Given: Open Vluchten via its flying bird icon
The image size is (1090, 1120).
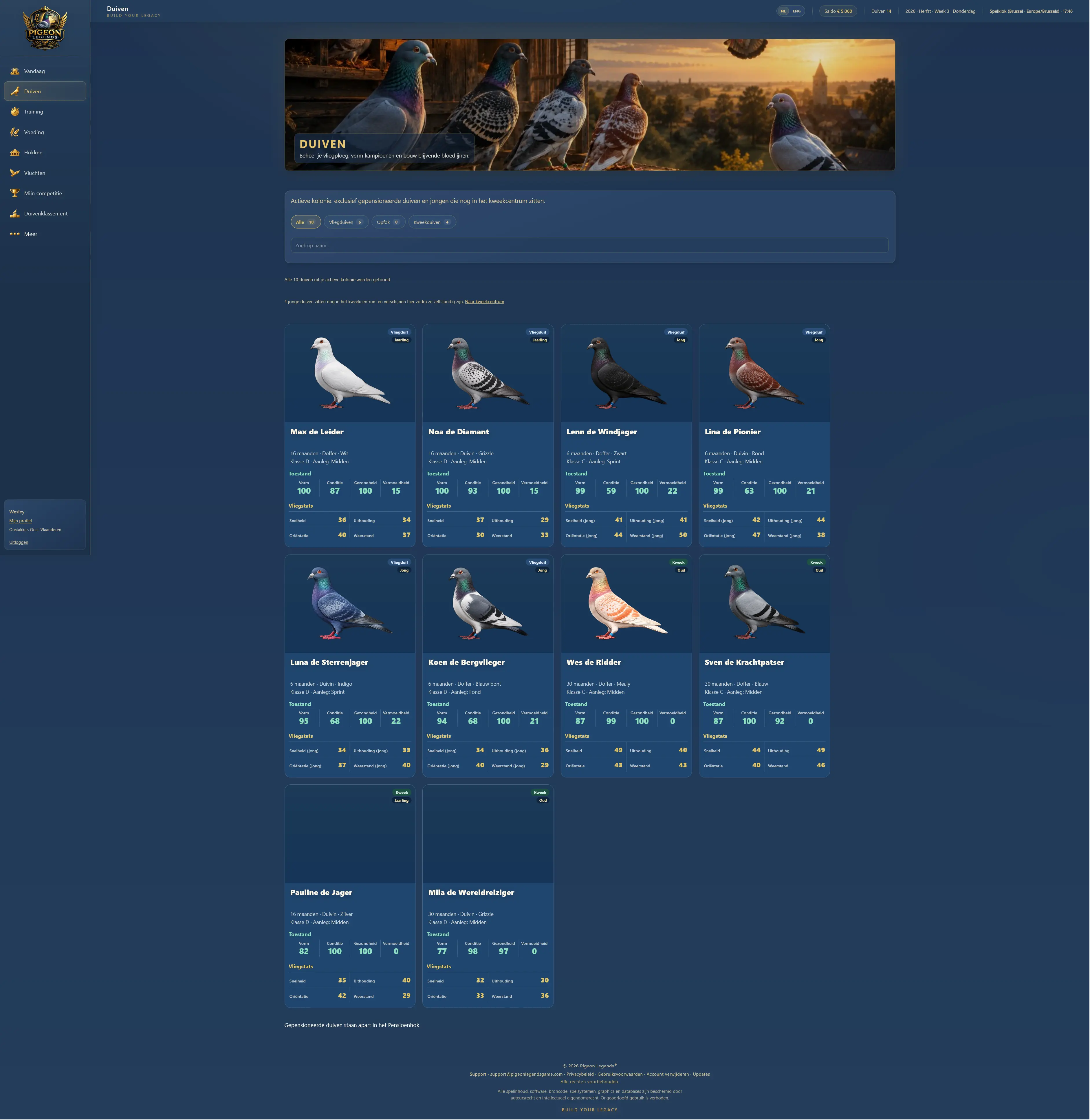Looking at the screenshot, I should point(15,173).
